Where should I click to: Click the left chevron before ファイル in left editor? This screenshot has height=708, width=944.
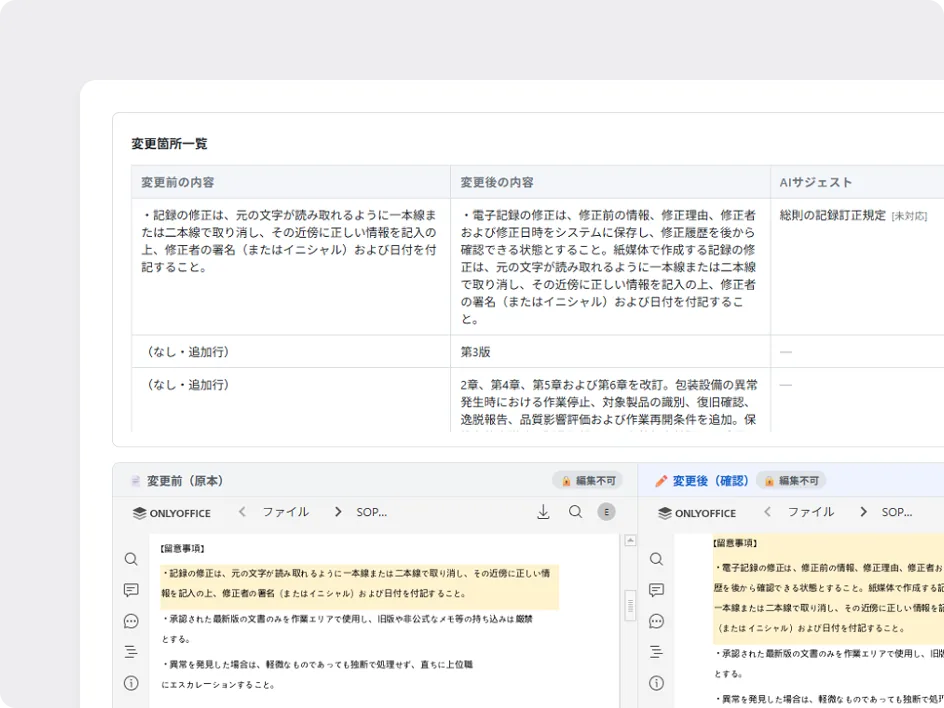click(242, 512)
